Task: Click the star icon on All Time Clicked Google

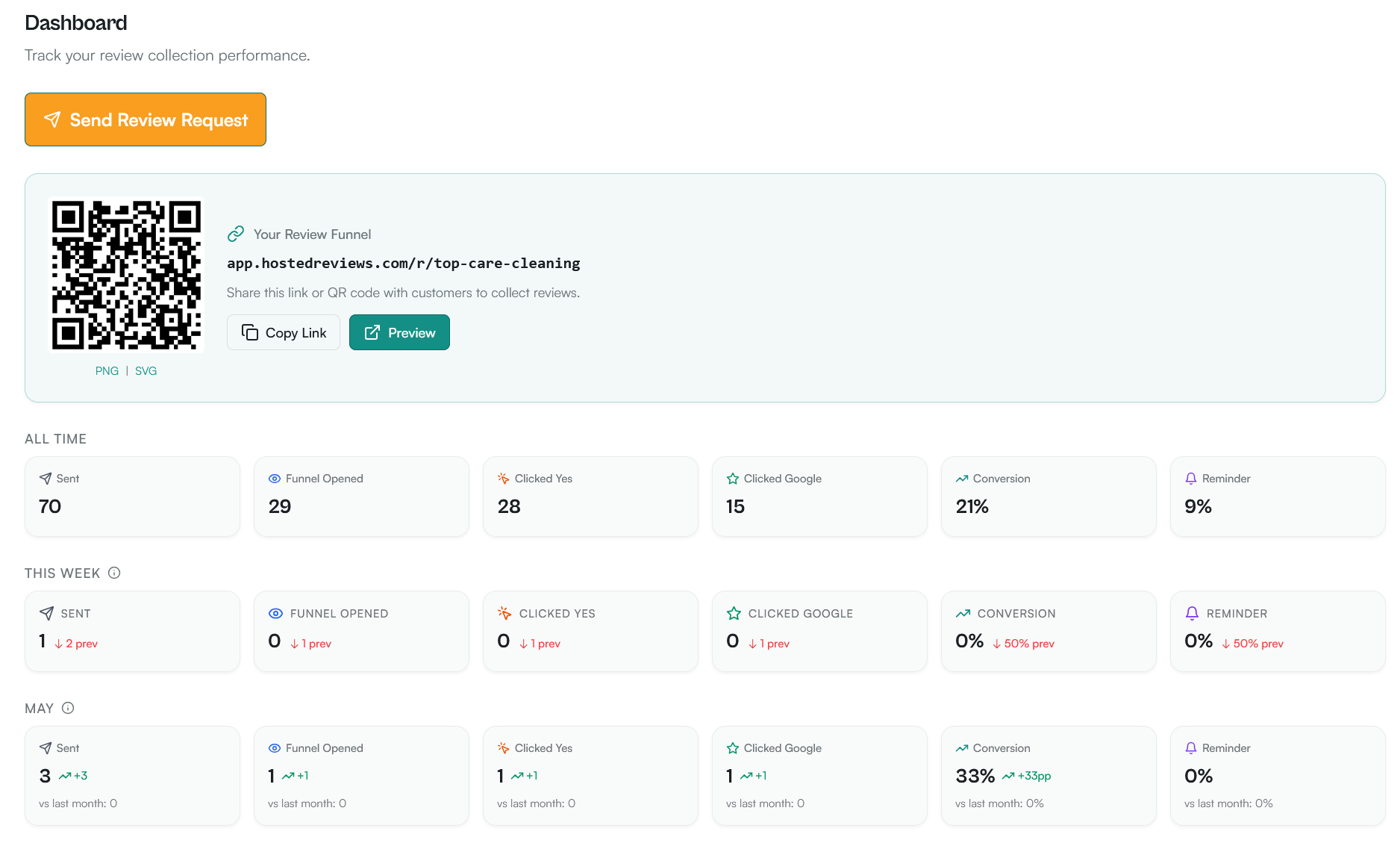Action: point(733,479)
